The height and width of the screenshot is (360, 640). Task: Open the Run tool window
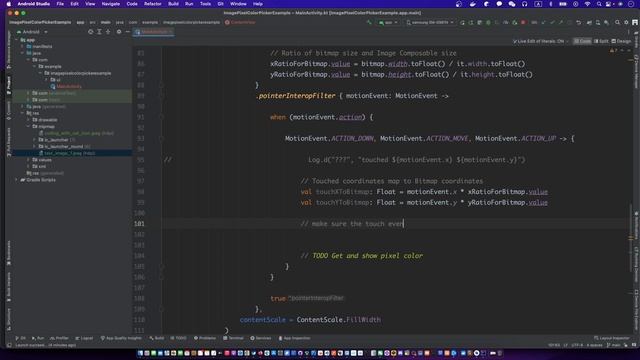pos(38,338)
